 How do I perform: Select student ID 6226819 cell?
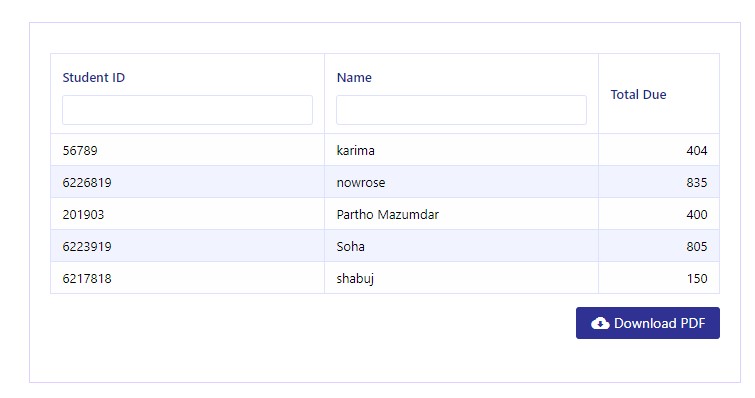pos(187,182)
